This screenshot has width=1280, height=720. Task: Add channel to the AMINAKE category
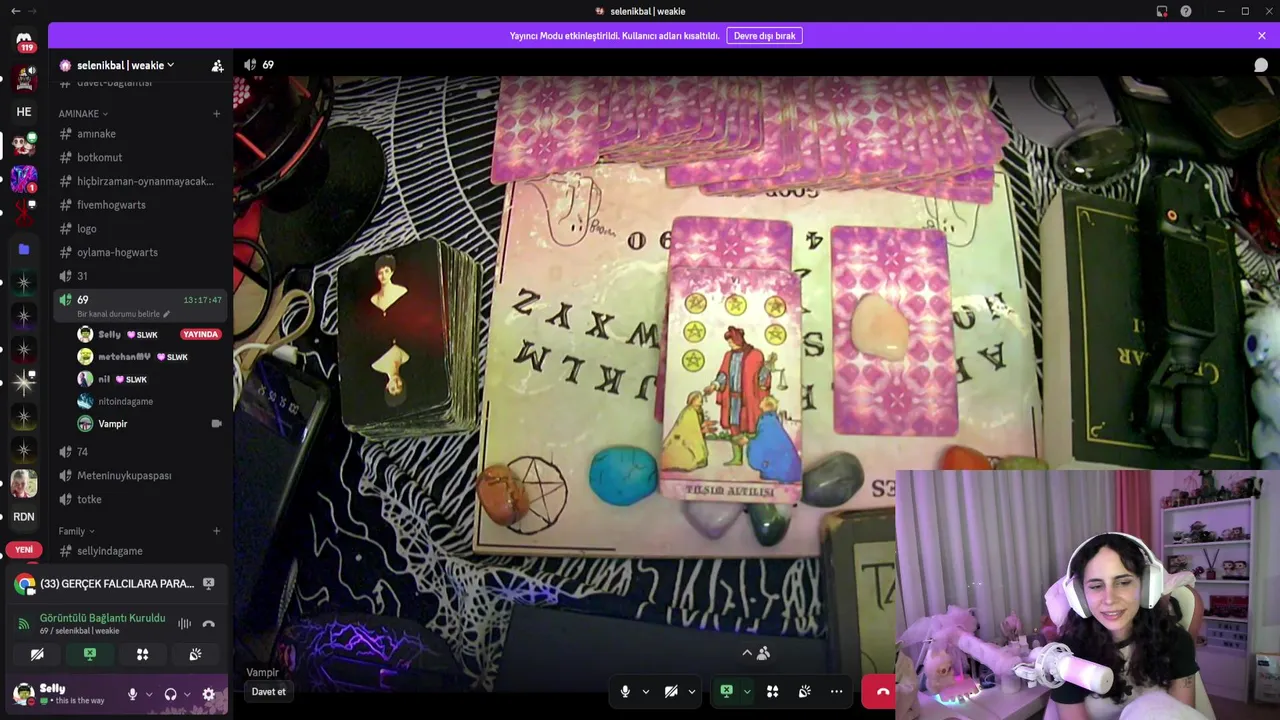click(216, 114)
